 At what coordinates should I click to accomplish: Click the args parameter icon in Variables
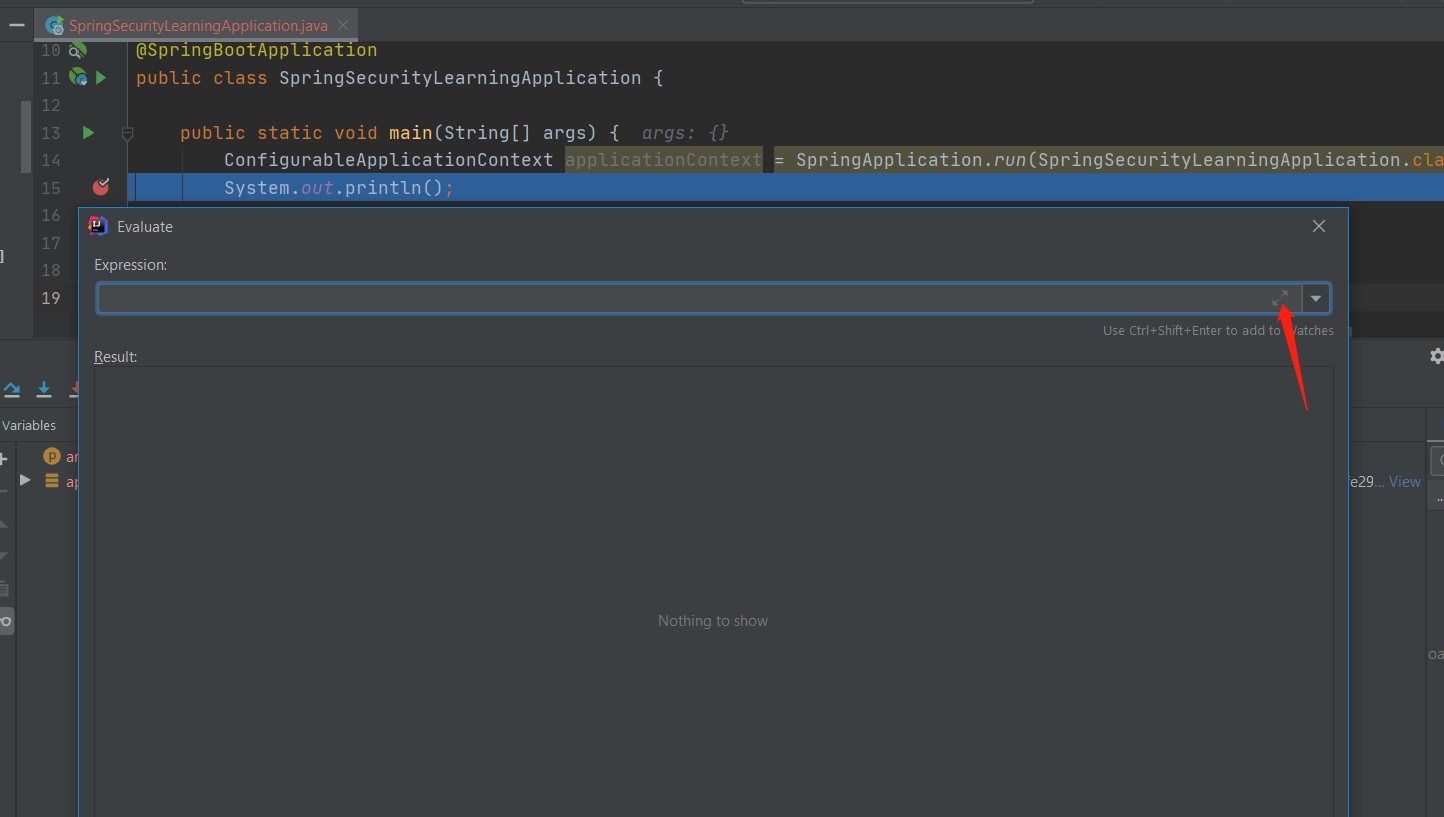[52, 456]
